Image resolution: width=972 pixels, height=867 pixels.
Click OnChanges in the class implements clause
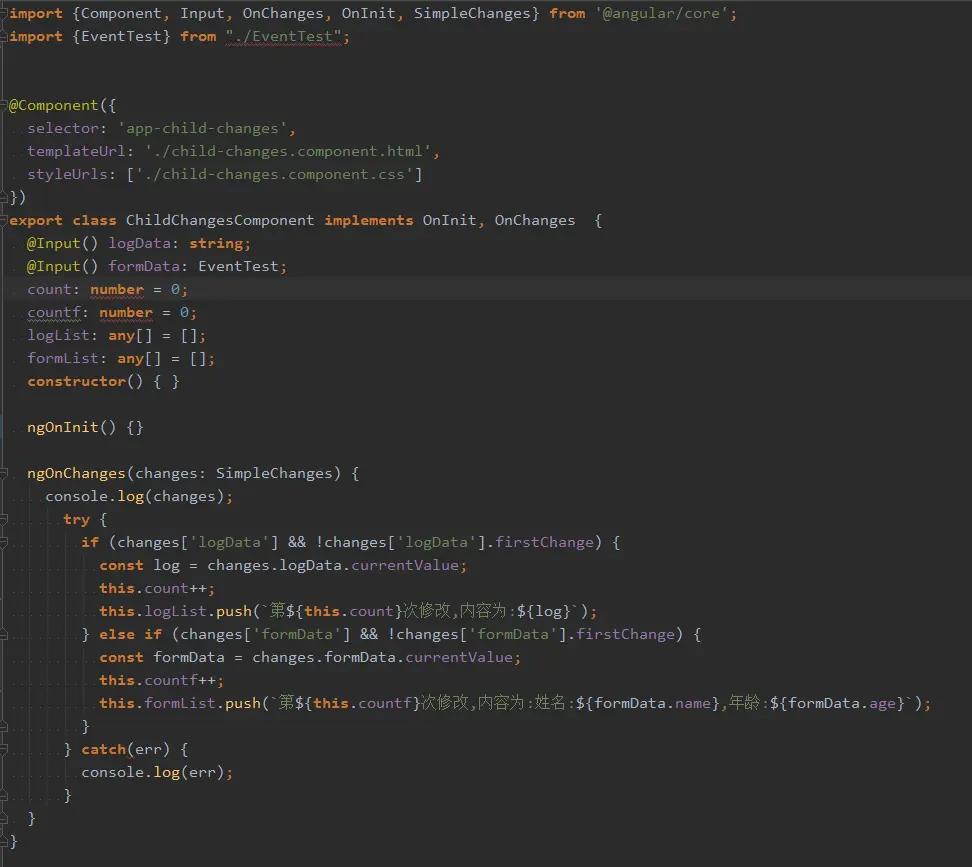pyautogui.click(x=534, y=221)
